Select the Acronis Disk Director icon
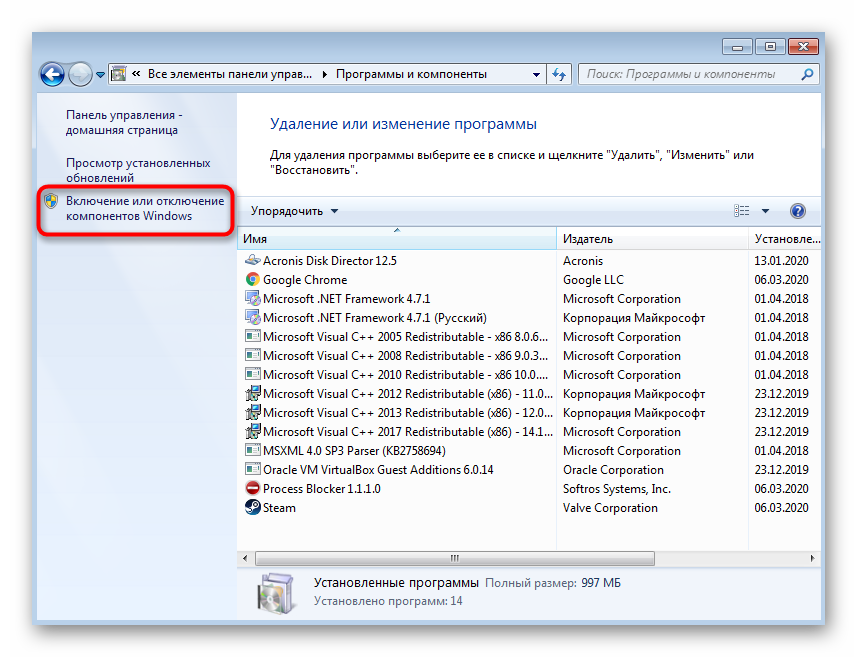Viewport: 857px width, 657px height. 253,261
